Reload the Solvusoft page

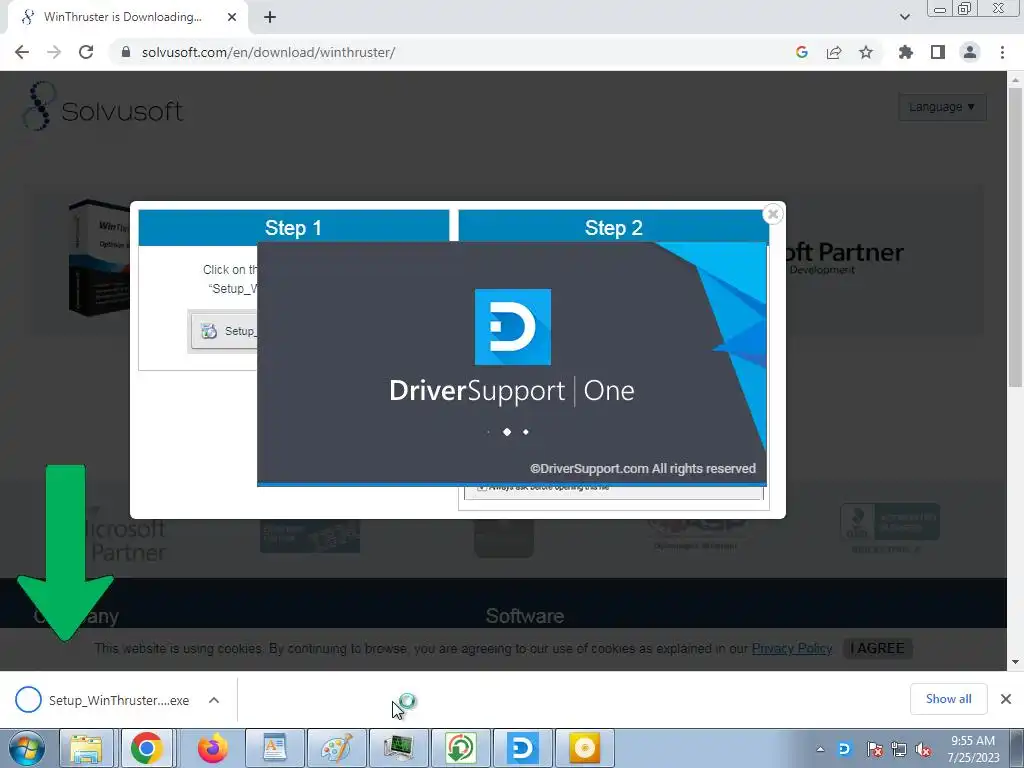pos(86,52)
